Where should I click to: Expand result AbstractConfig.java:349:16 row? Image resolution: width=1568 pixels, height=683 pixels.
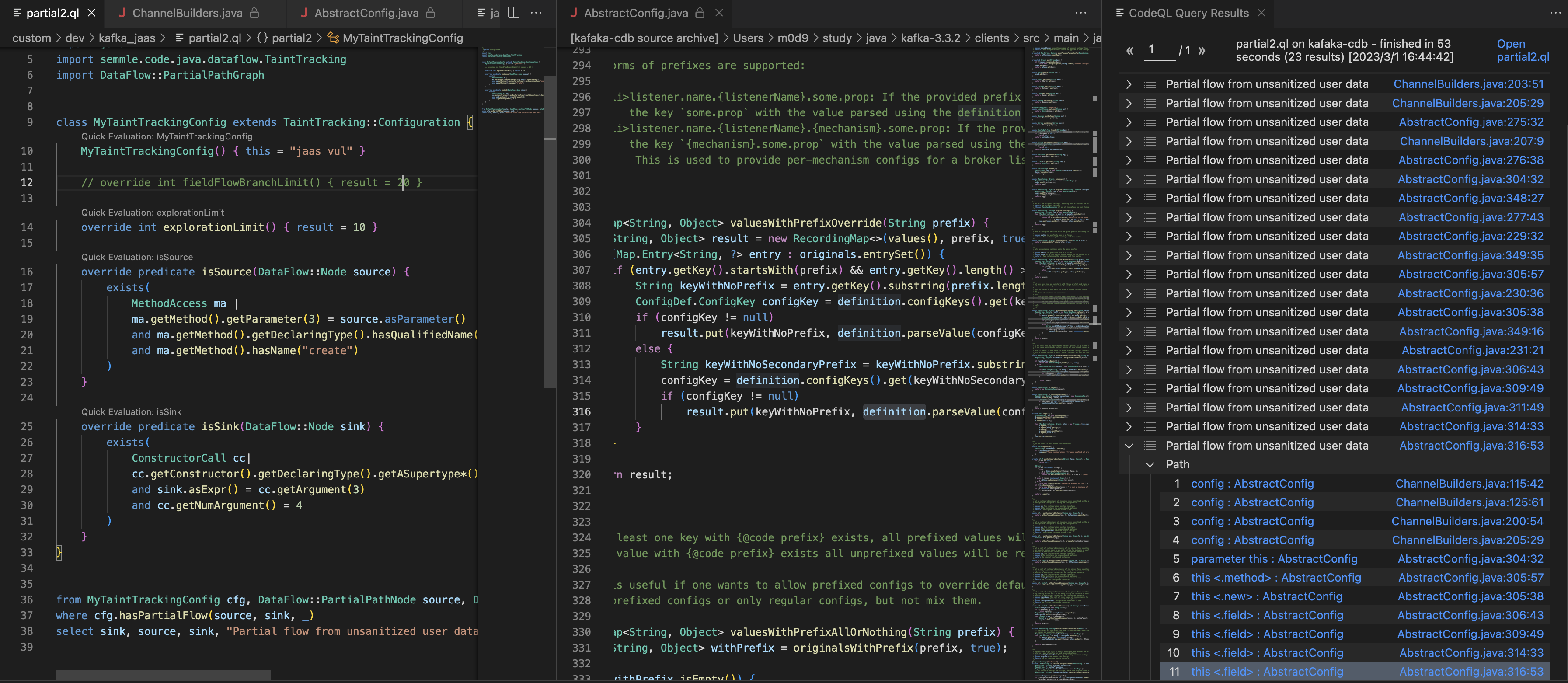pyautogui.click(x=1129, y=332)
